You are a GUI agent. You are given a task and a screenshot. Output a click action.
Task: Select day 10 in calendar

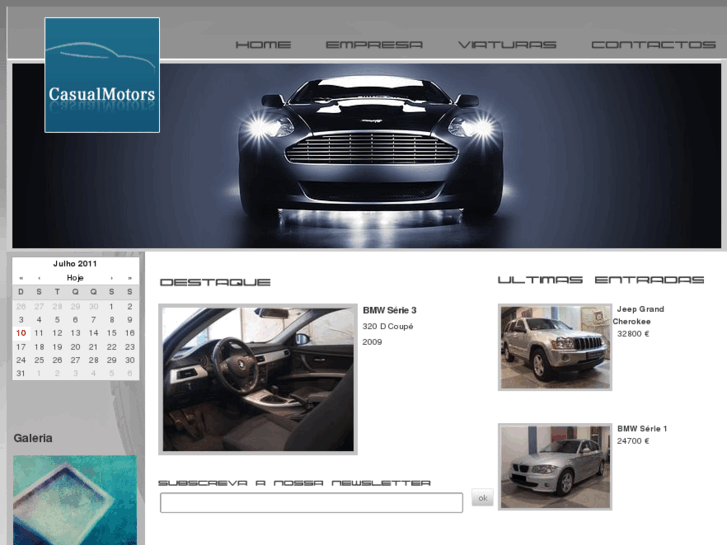21,333
